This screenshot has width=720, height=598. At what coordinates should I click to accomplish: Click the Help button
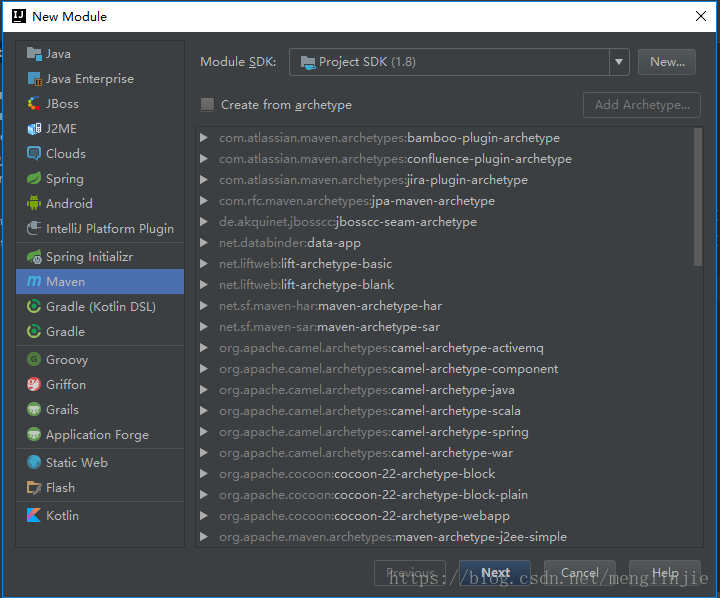(665, 573)
